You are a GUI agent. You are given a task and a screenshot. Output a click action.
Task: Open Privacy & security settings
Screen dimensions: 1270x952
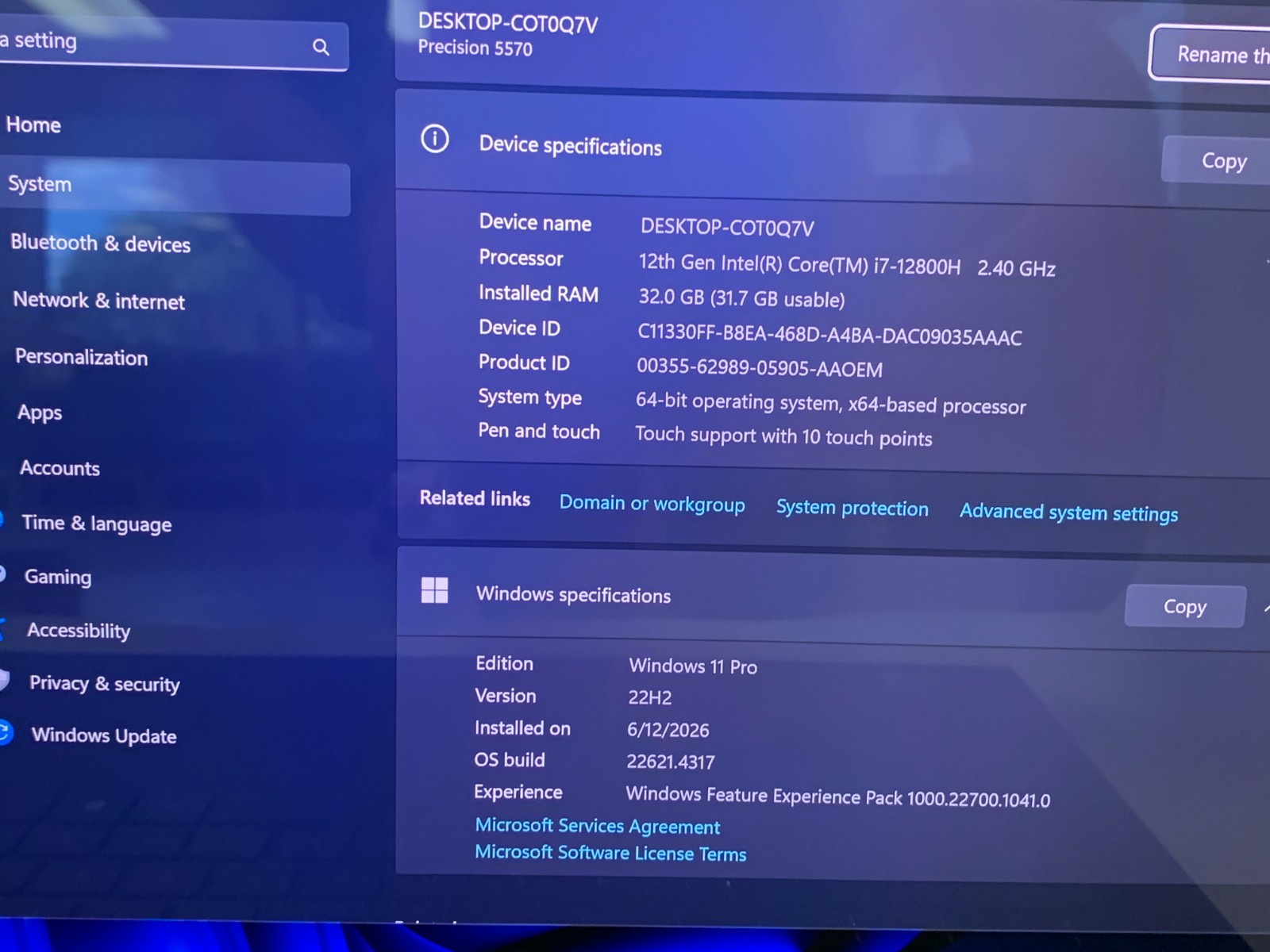tap(105, 683)
